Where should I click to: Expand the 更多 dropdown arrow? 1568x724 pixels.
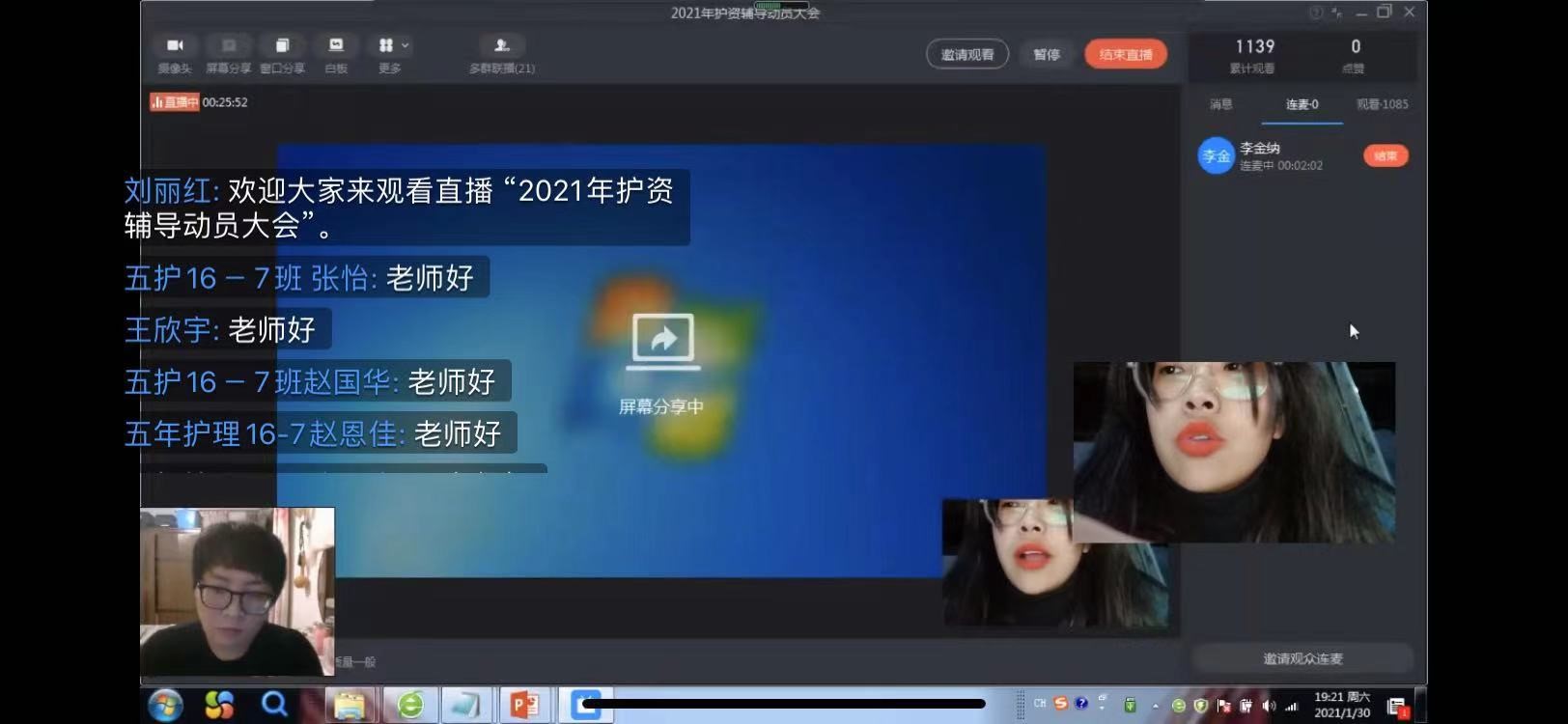pyautogui.click(x=406, y=45)
